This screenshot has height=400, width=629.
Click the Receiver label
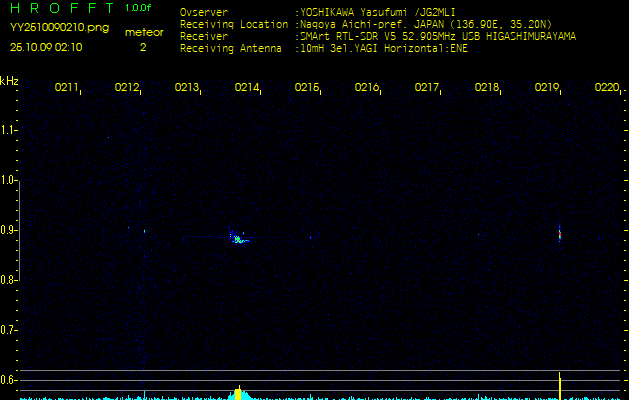(204, 37)
